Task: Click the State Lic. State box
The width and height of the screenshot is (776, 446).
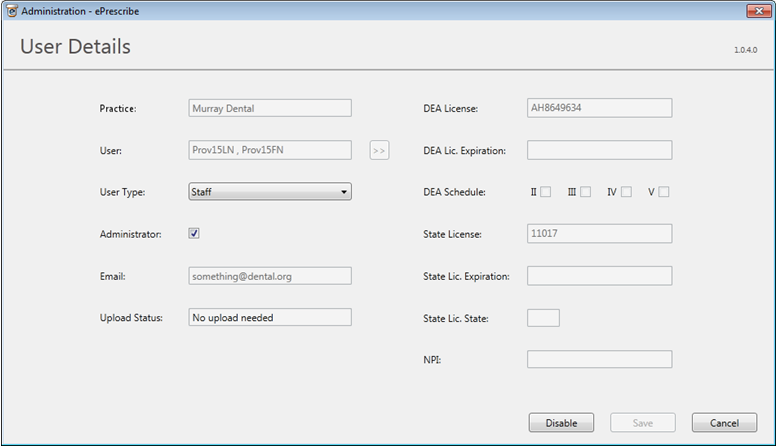Action: [x=543, y=318]
